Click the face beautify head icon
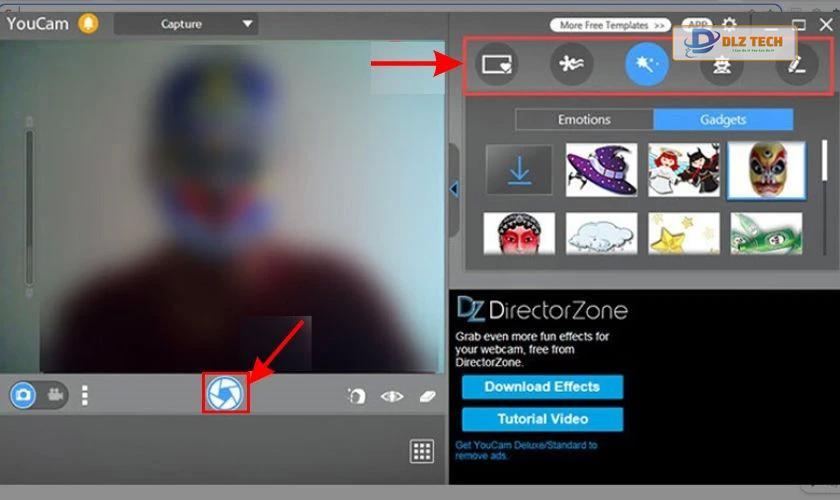This screenshot has height=500, width=840. point(357,396)
